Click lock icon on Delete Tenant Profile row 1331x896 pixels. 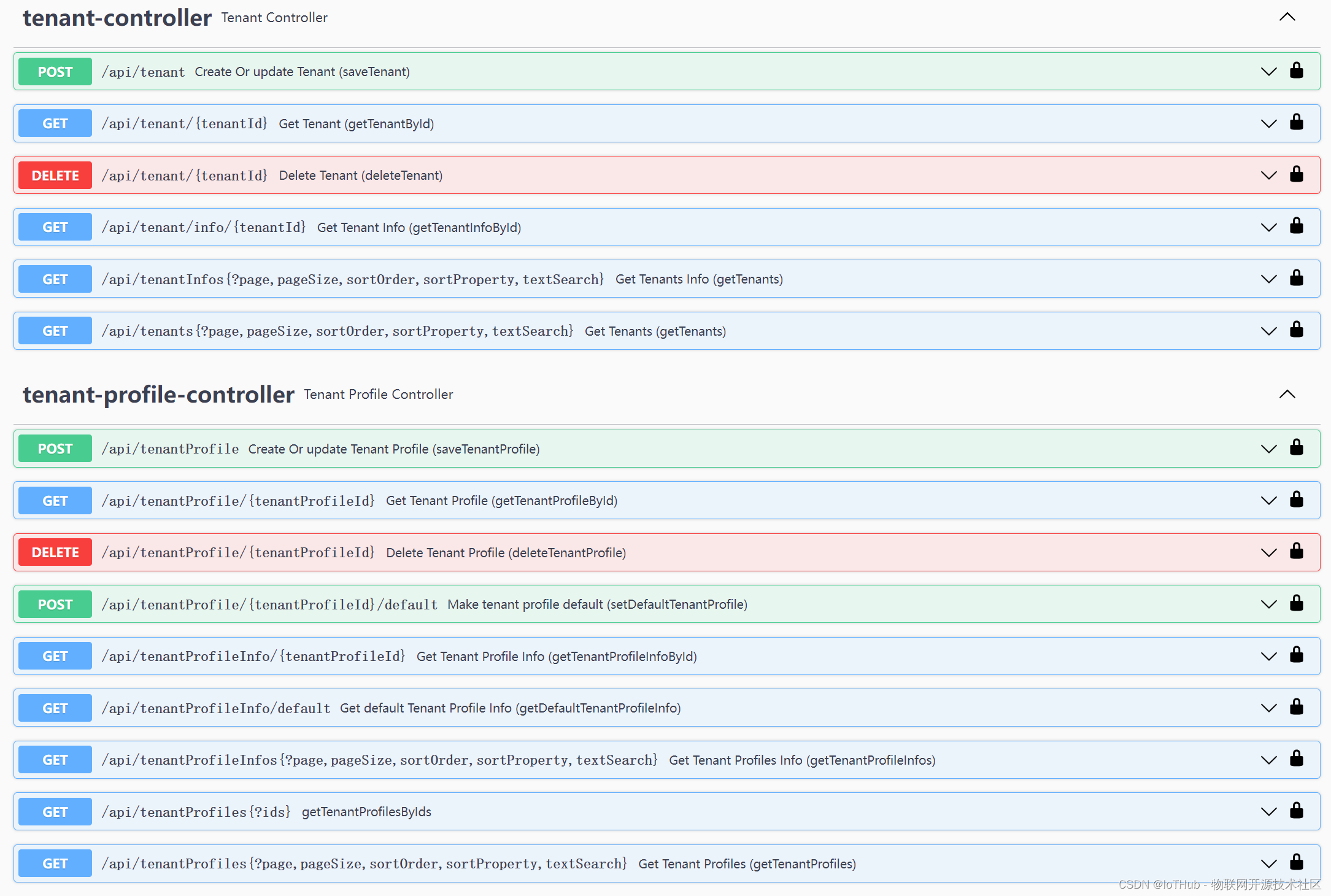(1296, 552)
